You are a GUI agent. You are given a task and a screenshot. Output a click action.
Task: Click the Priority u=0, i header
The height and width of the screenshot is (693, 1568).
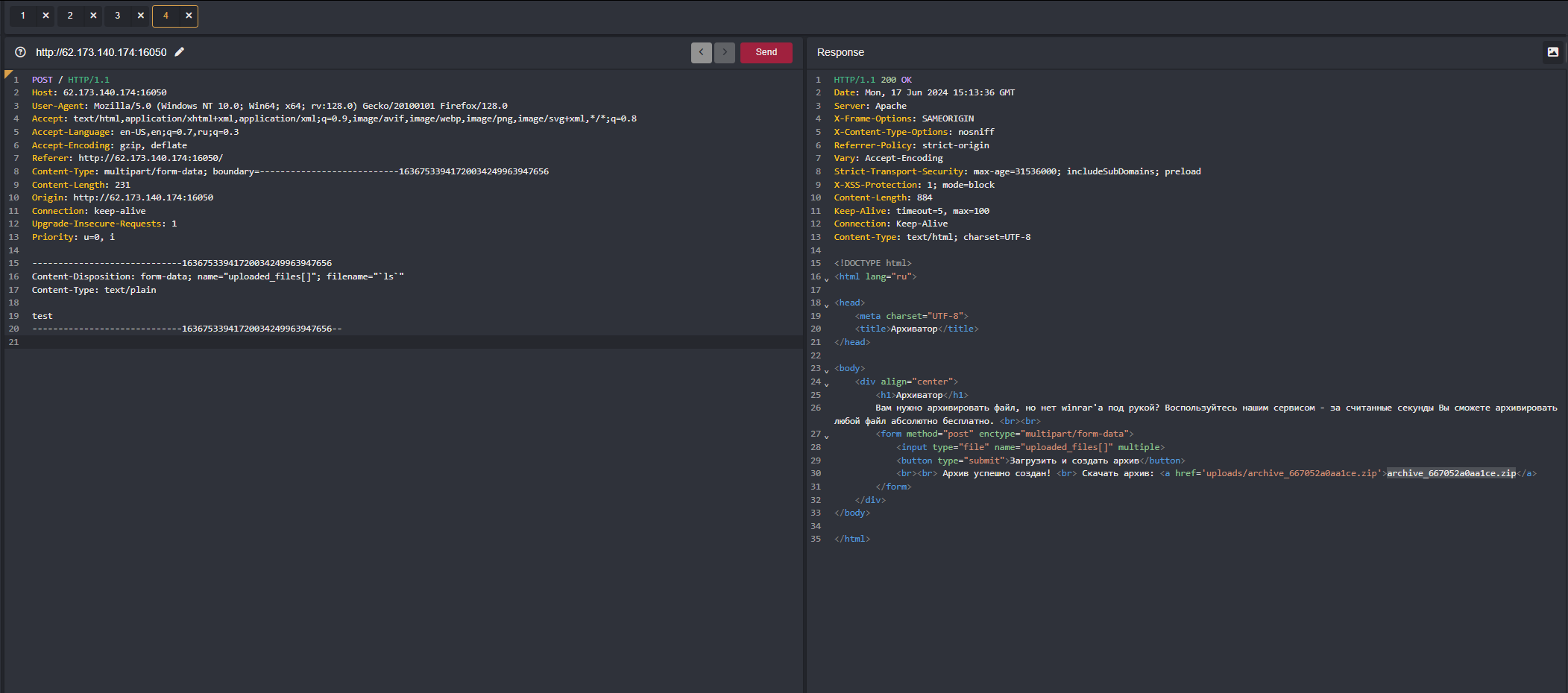[x=73, y=237]
